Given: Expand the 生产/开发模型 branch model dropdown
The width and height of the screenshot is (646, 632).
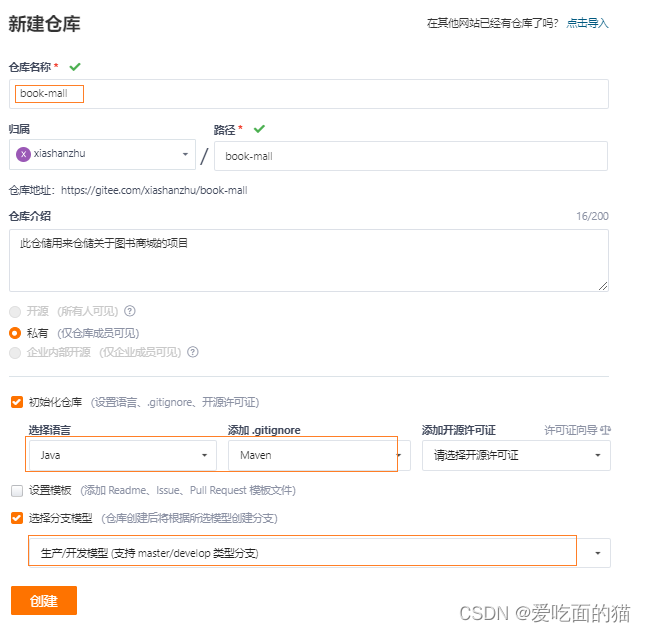Looking at the screenshot, I should [x=320, y=553].
